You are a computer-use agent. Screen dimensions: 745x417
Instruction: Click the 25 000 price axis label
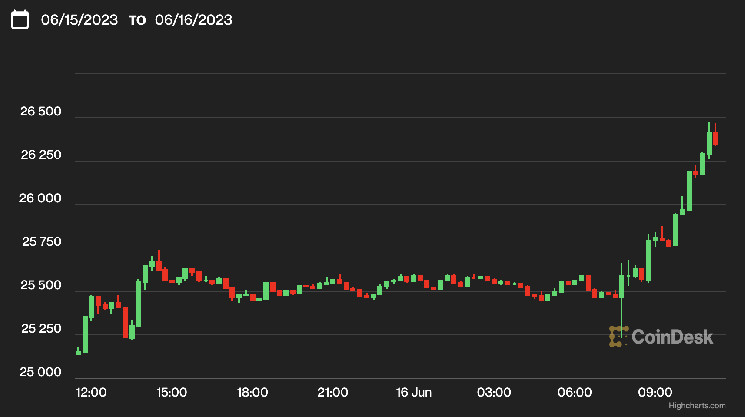pyautogui.click(x=41, y=372)
